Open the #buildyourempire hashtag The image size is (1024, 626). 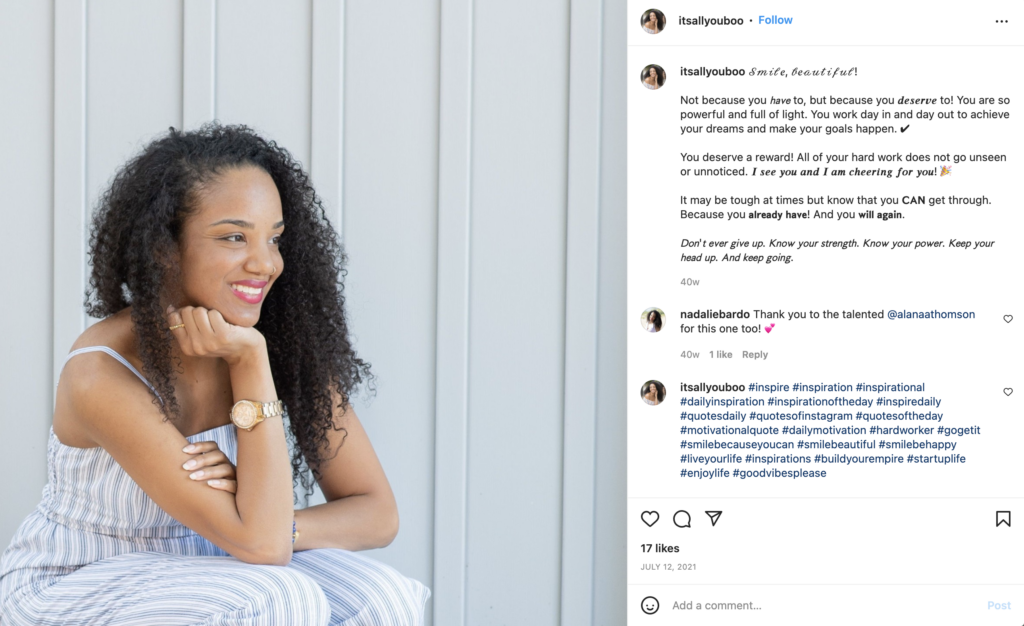coord(858,459)
